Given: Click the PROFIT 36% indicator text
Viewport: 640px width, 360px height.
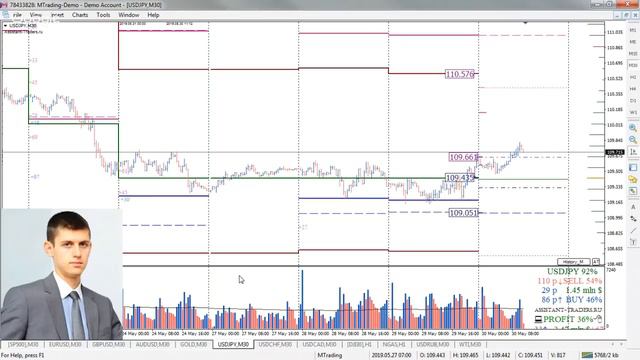Looking at the screenshot, I should click(x=568, y=319).
